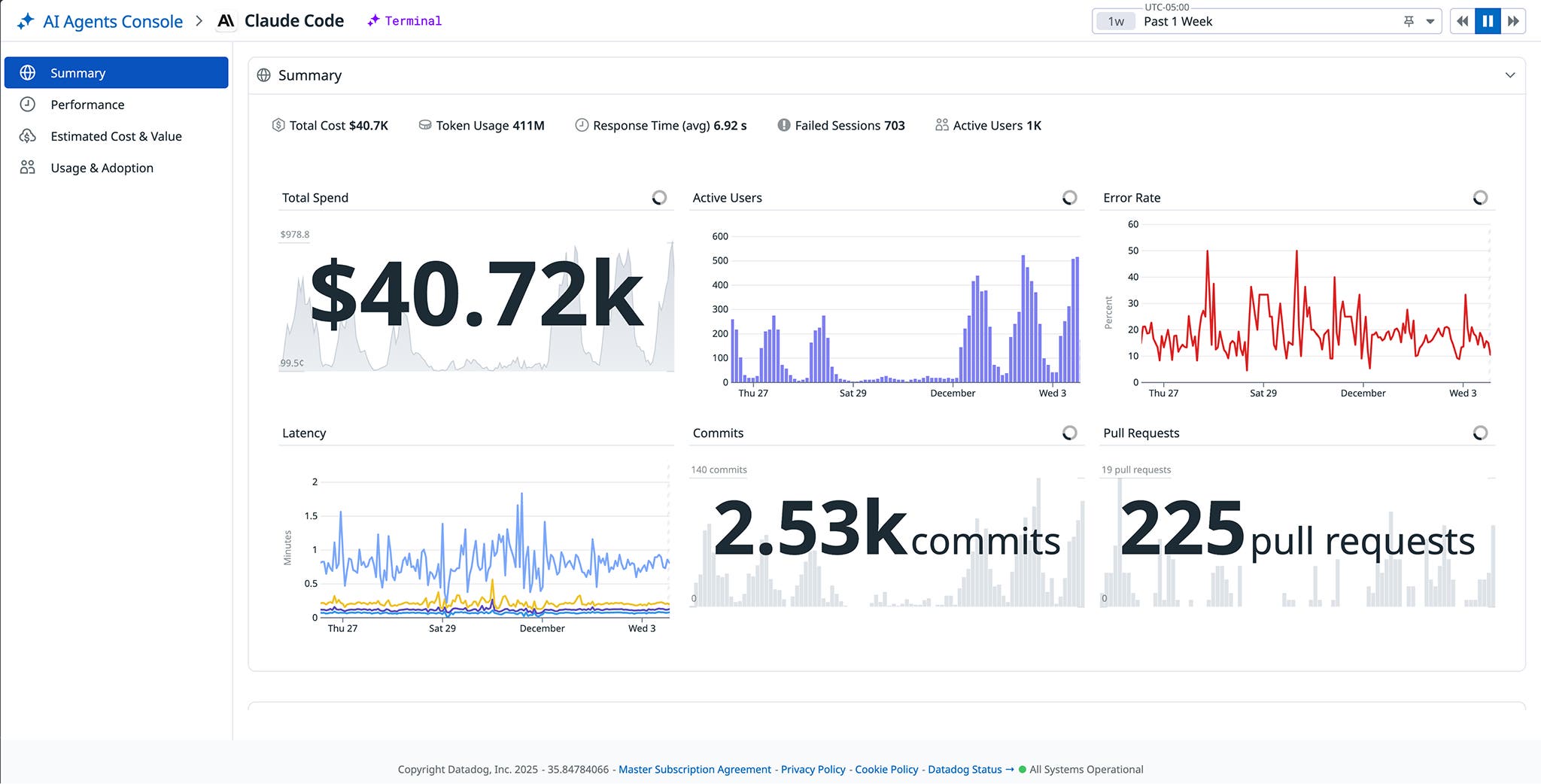This screenshot has height=784, width=1541.
Task: Open the Privacy Policy link
Action: point(812,769)
